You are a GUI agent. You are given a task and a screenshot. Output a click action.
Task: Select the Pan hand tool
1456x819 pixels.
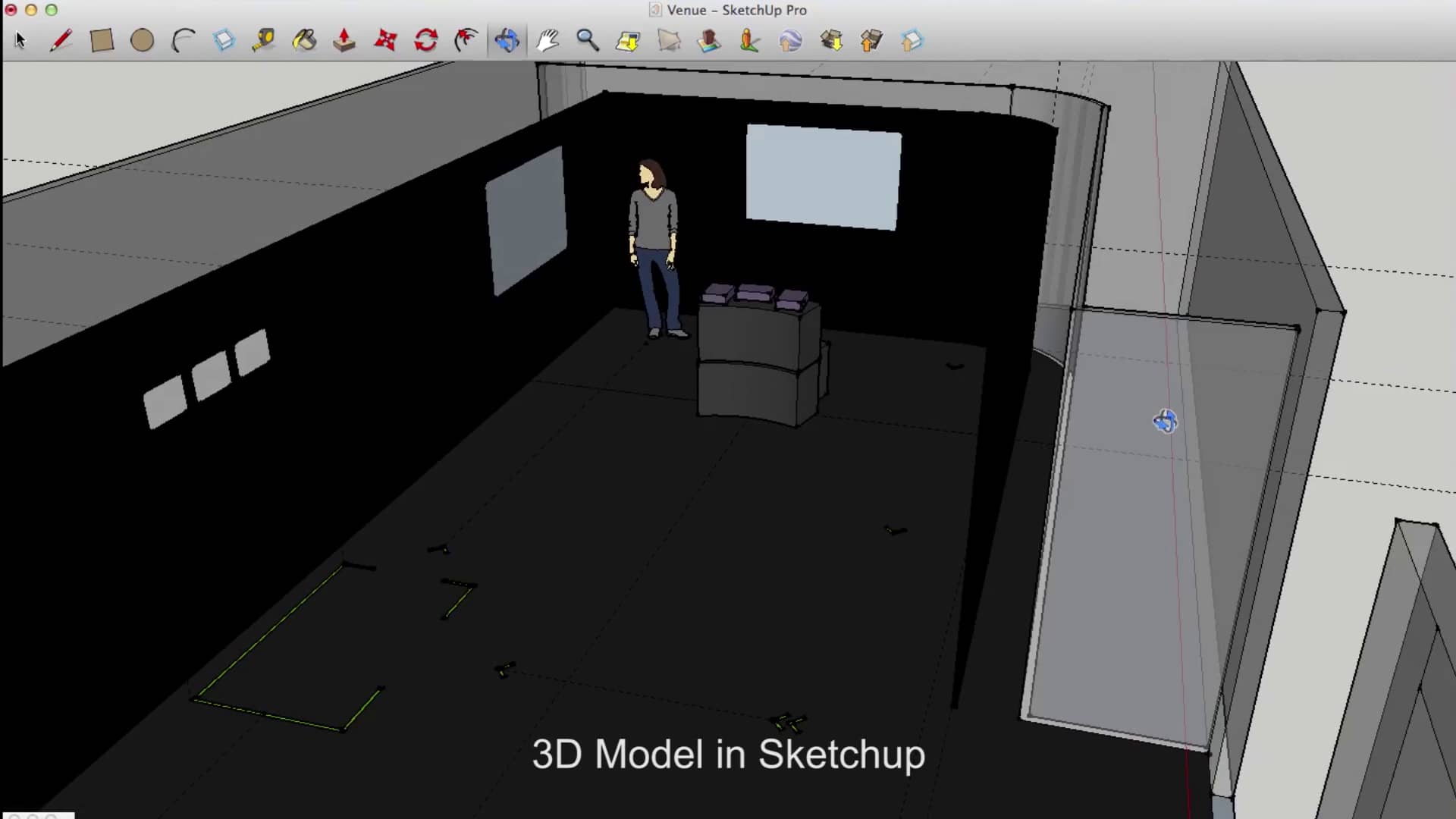[x=548, y=39]
